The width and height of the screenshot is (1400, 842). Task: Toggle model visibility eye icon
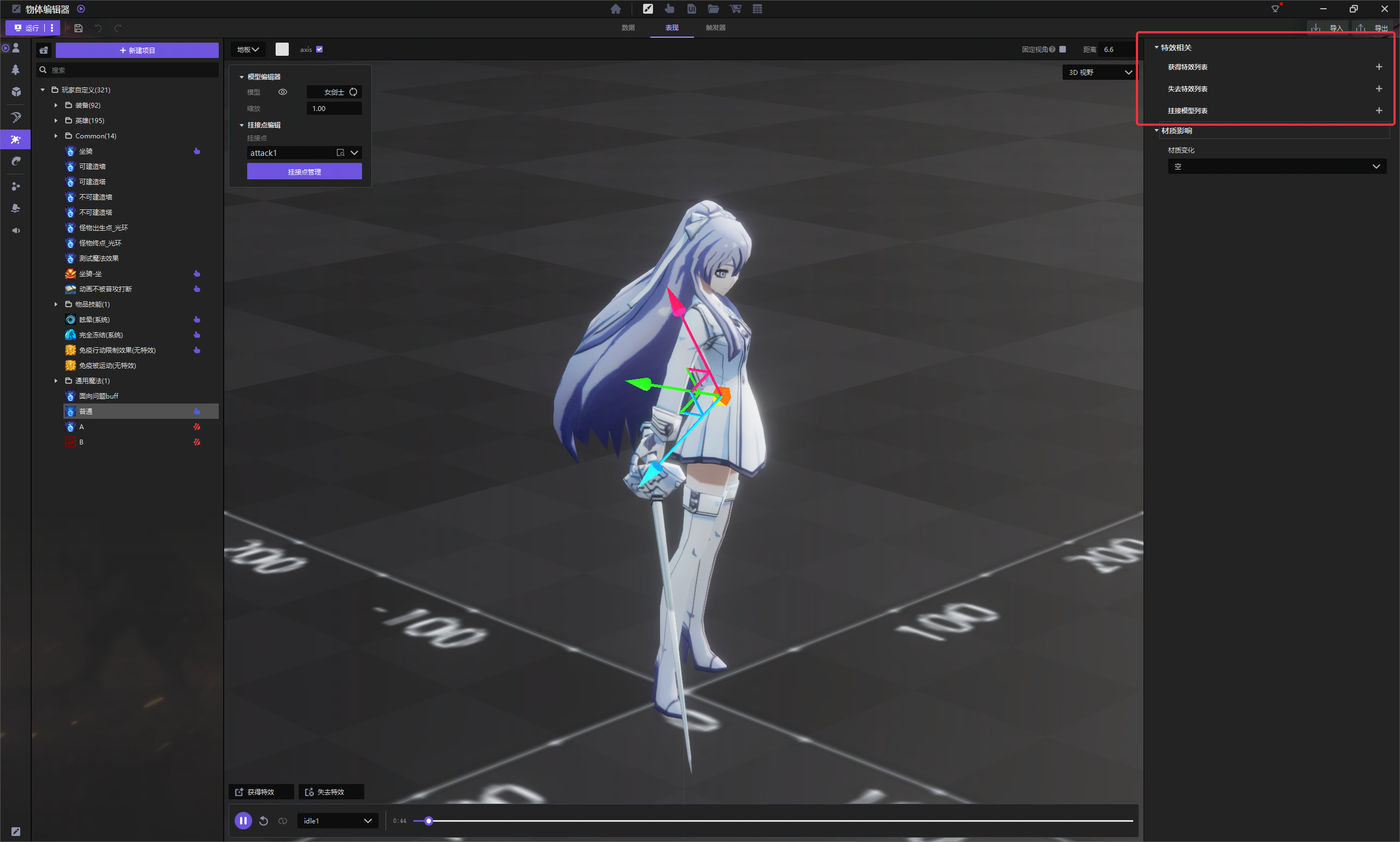tap(283, 92)
